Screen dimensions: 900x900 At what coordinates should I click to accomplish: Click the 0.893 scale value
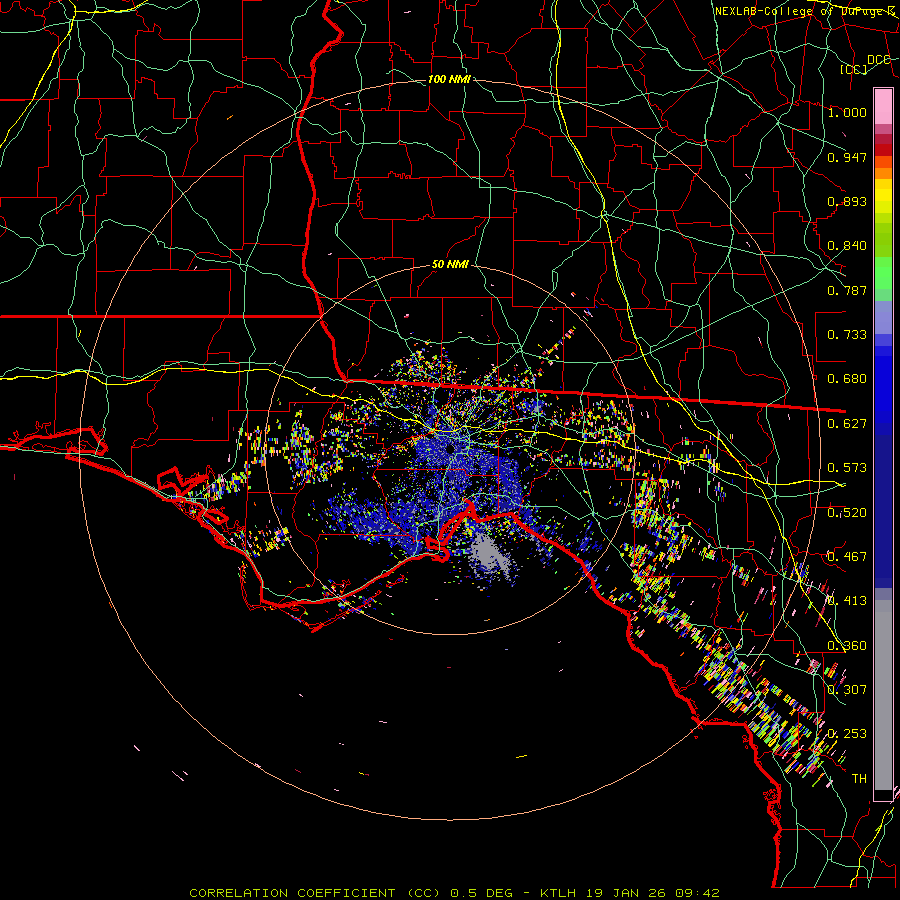(x=847, y=201)
